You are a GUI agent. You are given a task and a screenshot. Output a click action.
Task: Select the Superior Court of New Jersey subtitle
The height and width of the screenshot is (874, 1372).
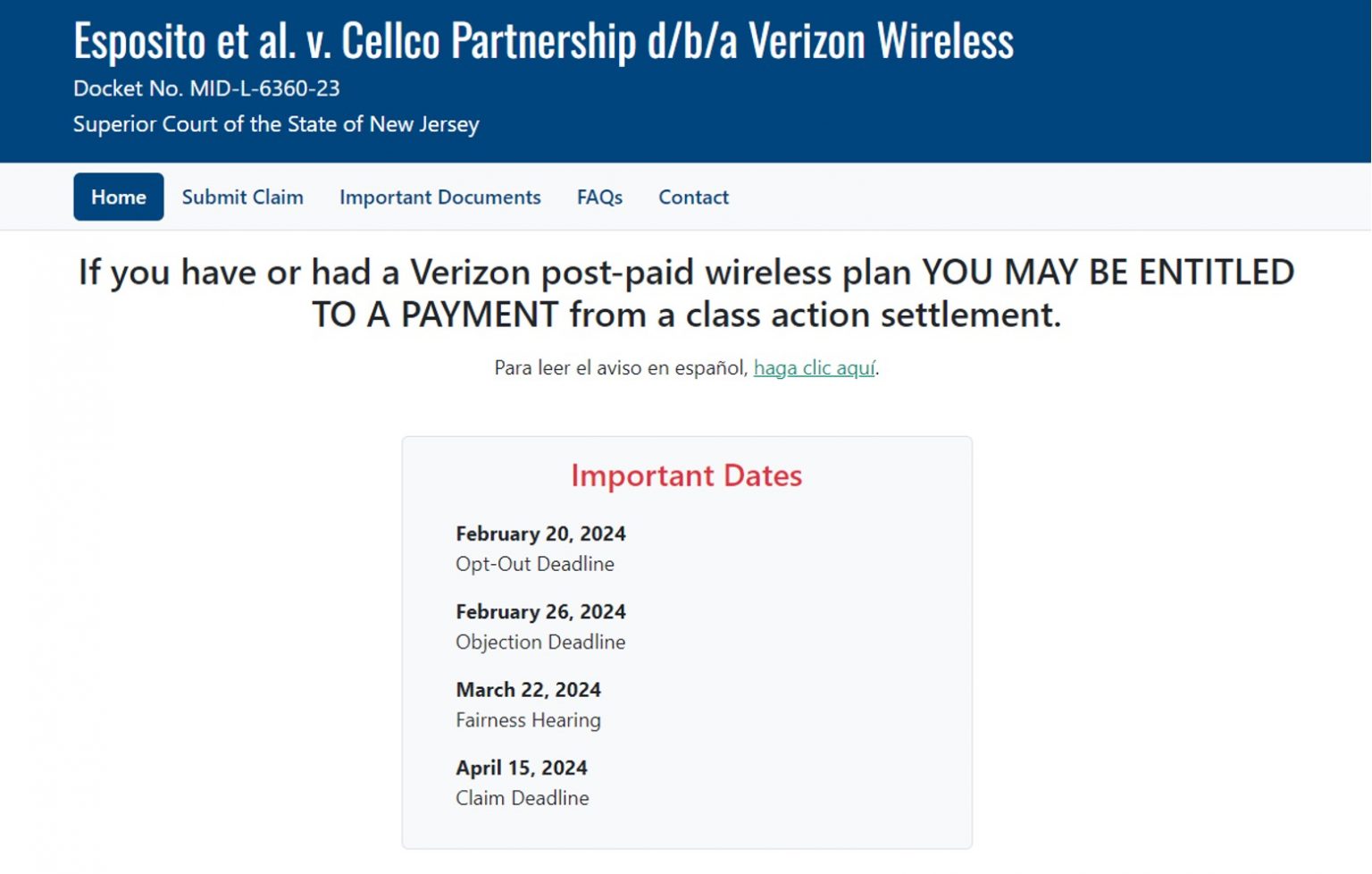[x=276, y=124]
